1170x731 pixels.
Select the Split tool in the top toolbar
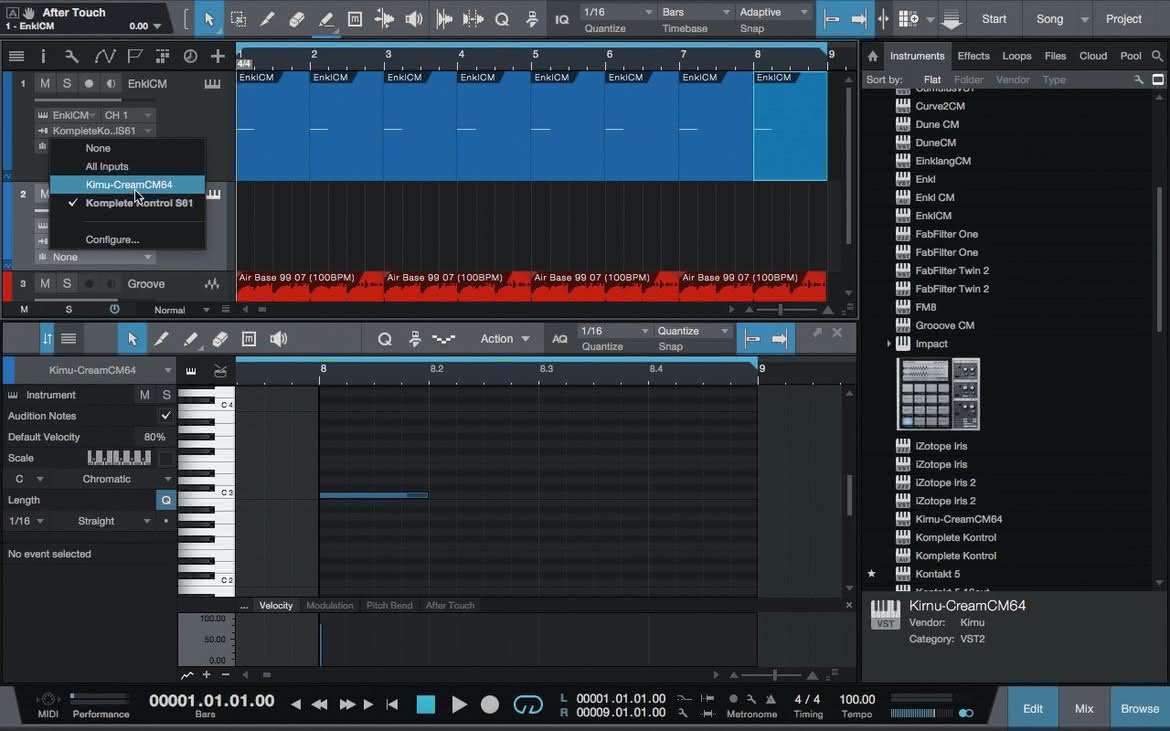click(x=267, y=19)
